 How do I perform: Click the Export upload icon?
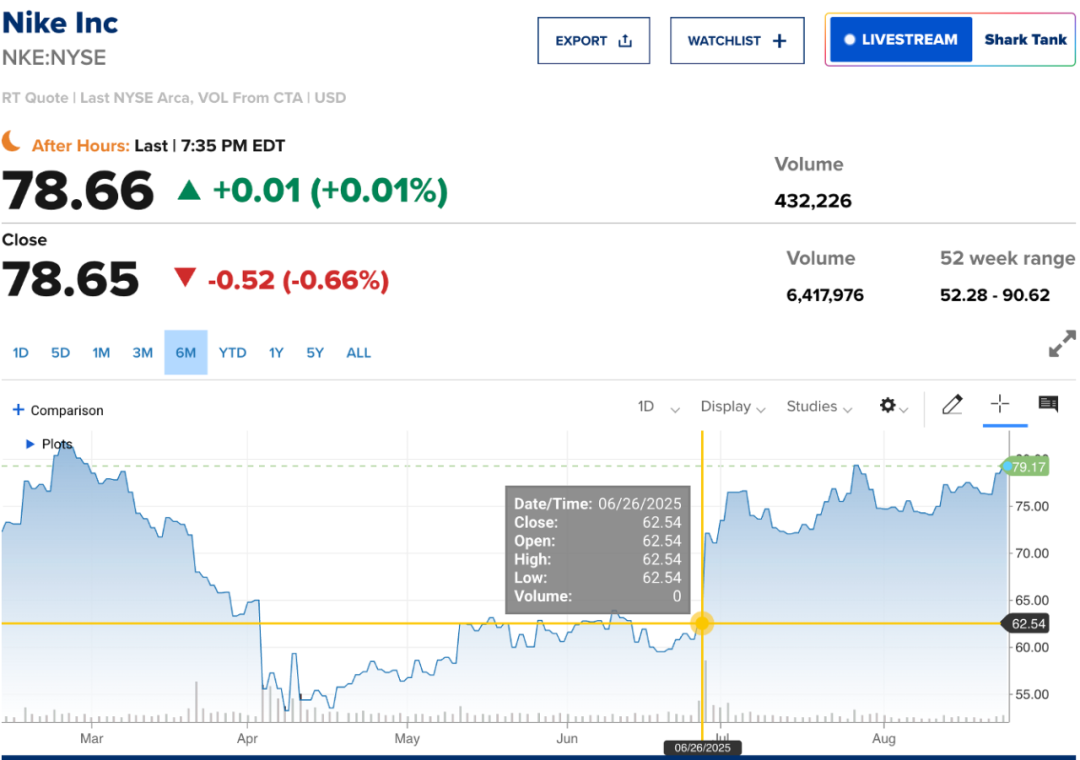click(625, 41)
